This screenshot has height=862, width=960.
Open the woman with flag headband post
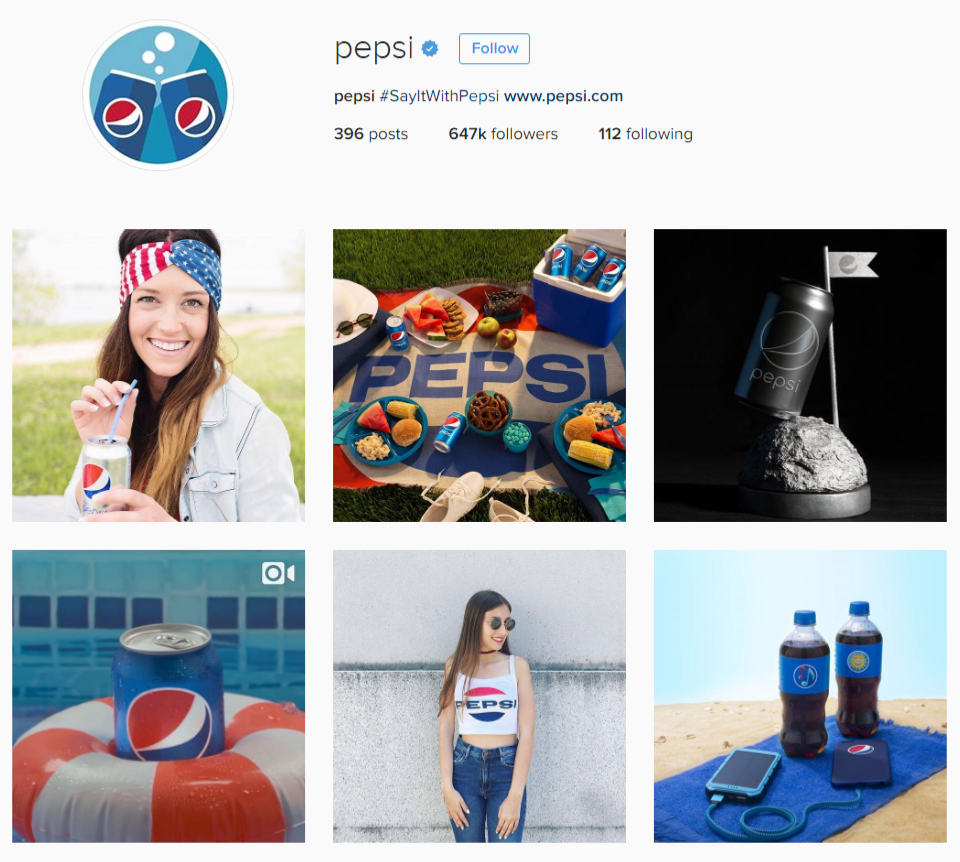[x=159, y=375]
